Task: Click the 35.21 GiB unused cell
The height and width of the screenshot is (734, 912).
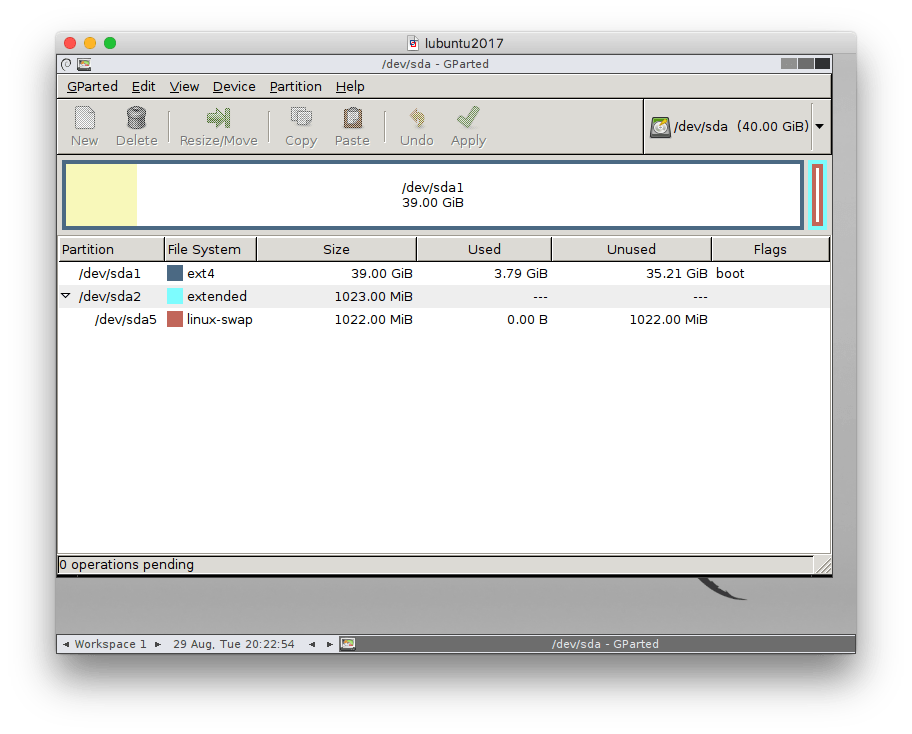Action: (676, 273)
